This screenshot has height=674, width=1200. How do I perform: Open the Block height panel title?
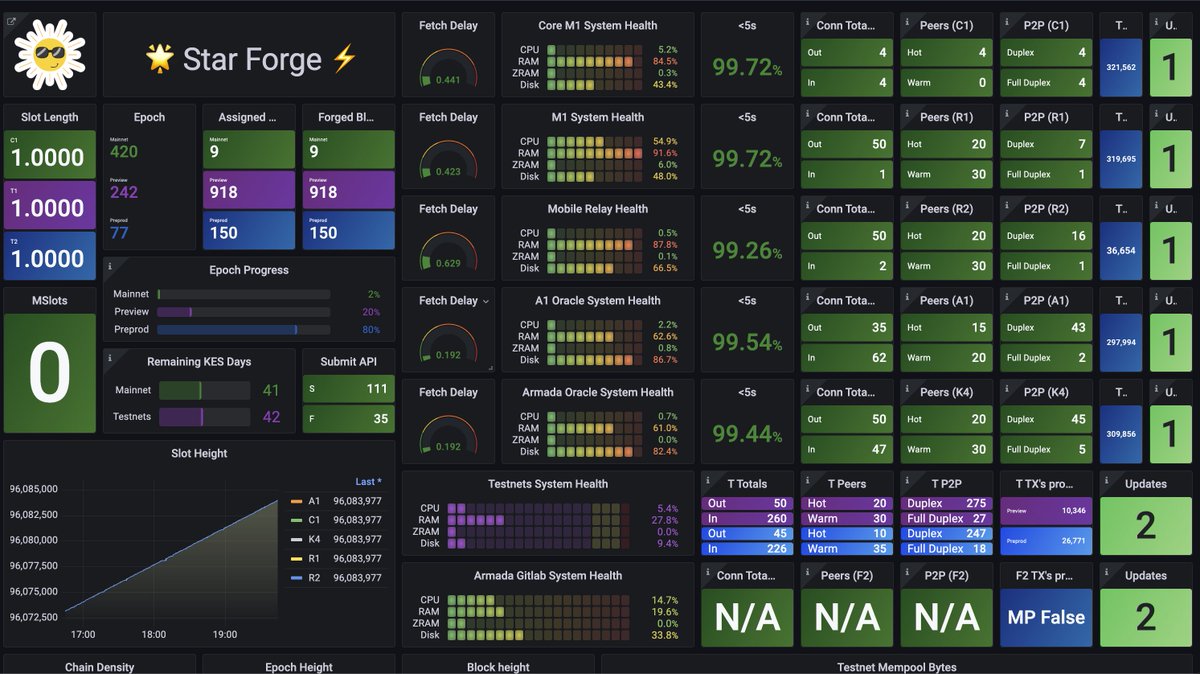(x=498, y=667)
